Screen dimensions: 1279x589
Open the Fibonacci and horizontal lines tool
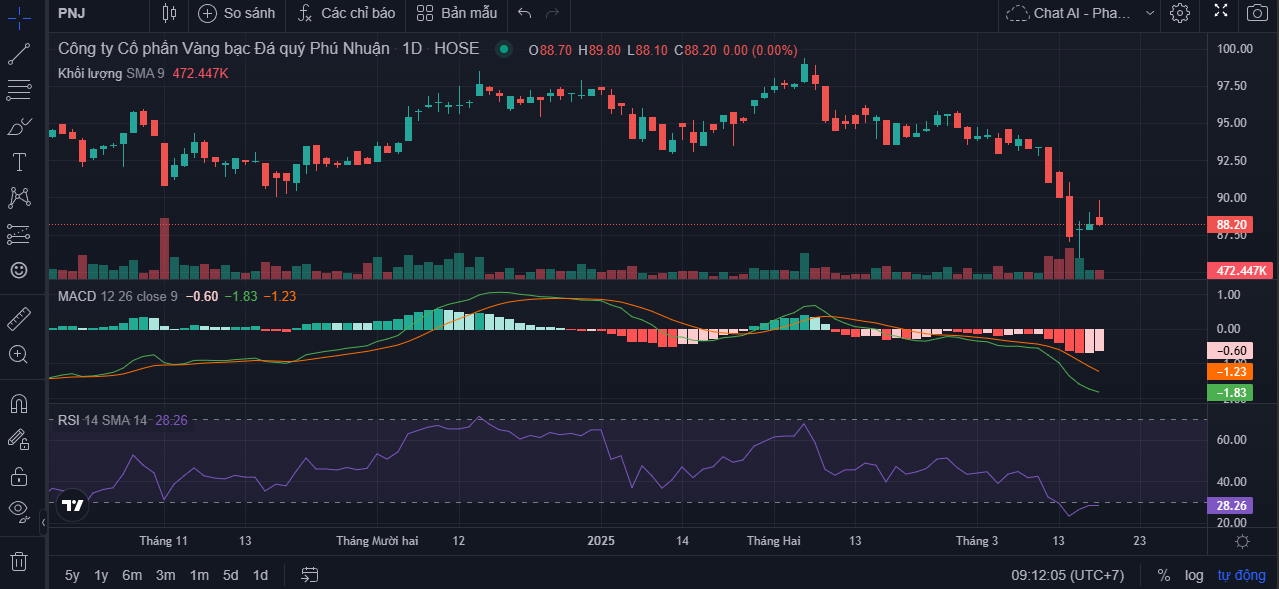tap(18, 90)
